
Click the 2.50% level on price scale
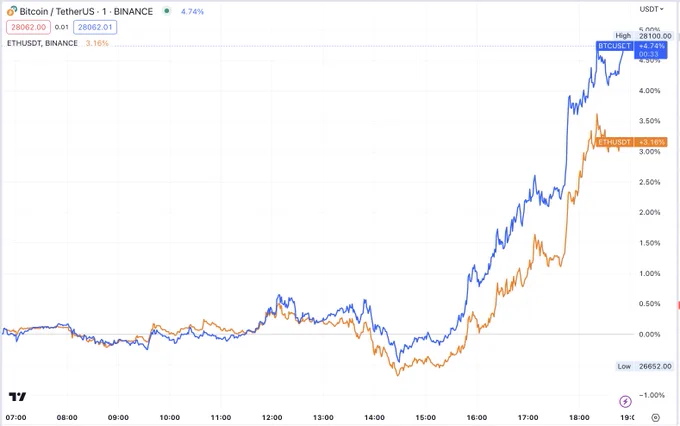pos(649,182)
